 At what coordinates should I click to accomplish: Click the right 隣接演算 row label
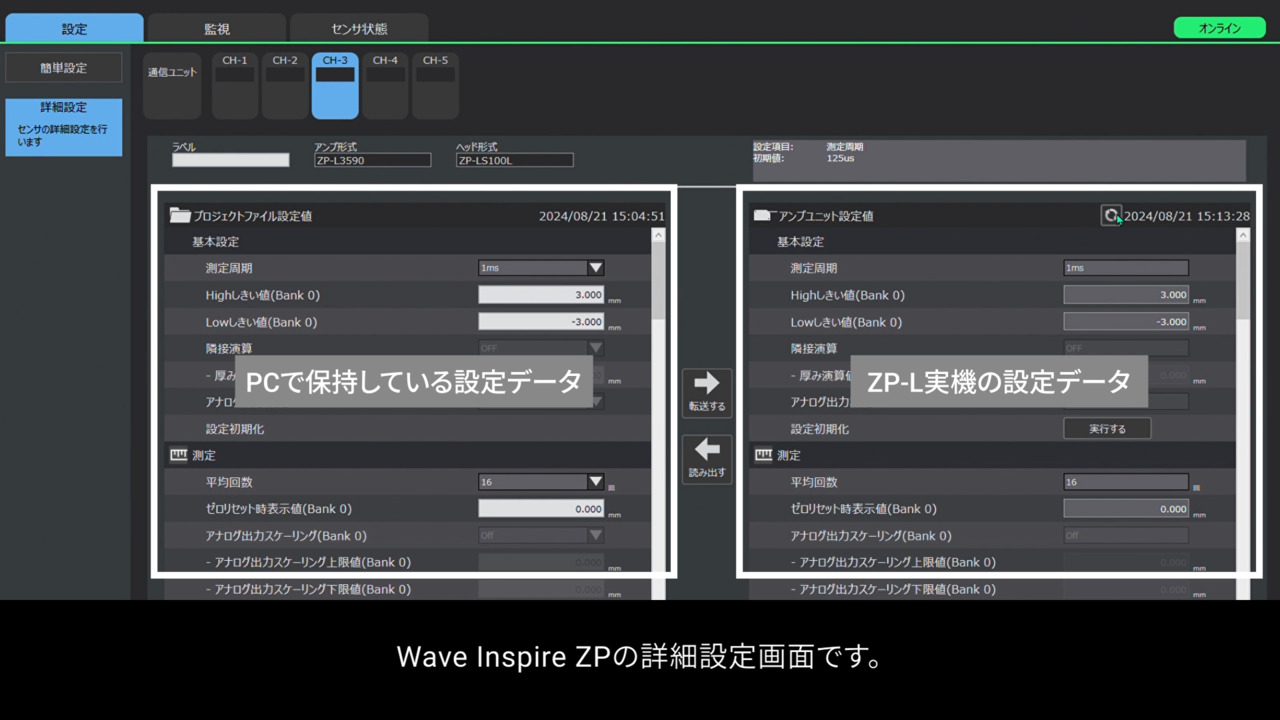tap(814, 349)
